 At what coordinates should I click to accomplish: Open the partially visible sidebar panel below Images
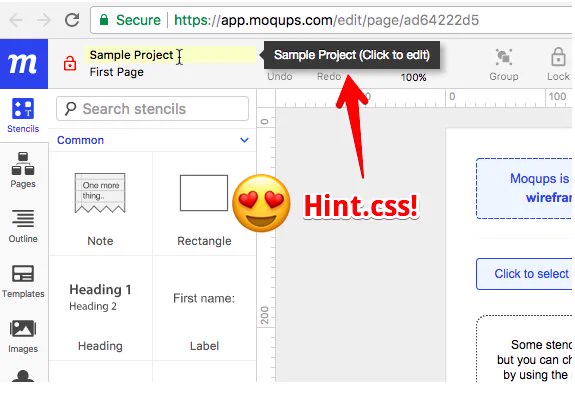pyautogui.click(x=23, y=376)
